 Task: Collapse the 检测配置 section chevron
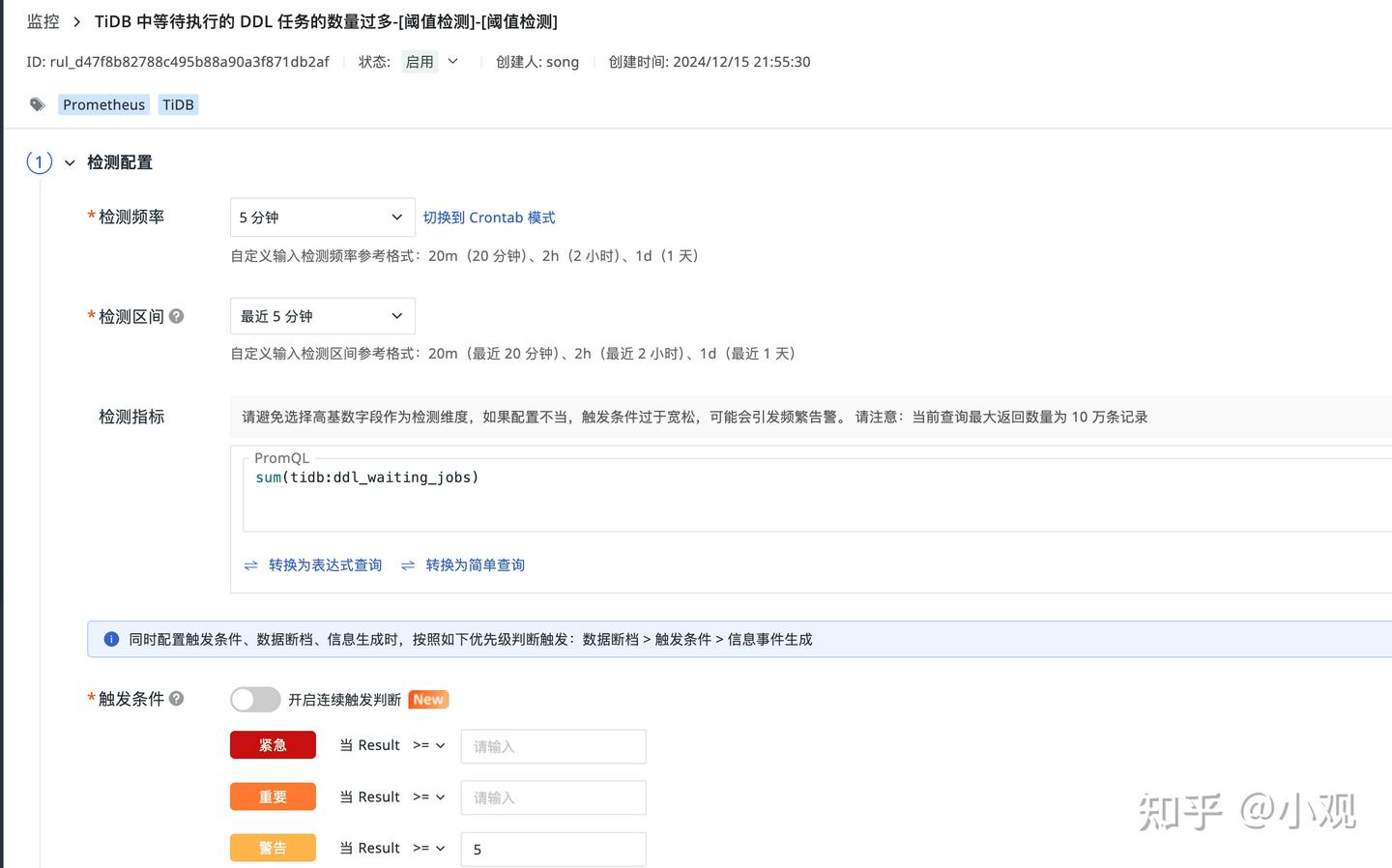point(69,162)
